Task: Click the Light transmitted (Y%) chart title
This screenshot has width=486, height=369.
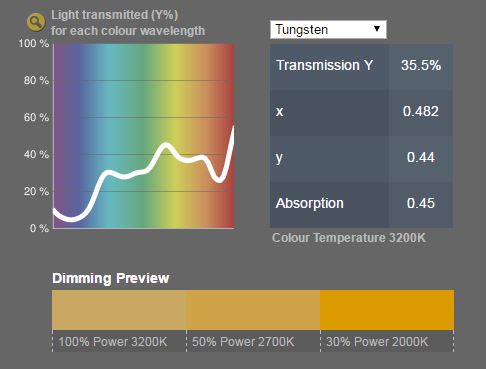Action: pyautogui.click(x=128, y=23)
